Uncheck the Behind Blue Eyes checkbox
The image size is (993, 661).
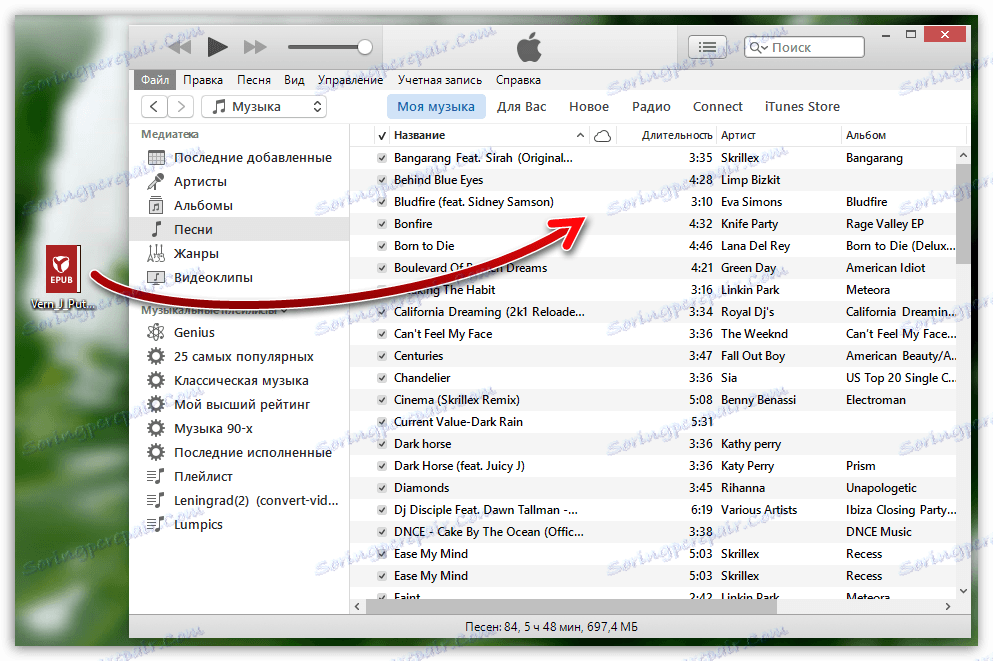(382, 180)
